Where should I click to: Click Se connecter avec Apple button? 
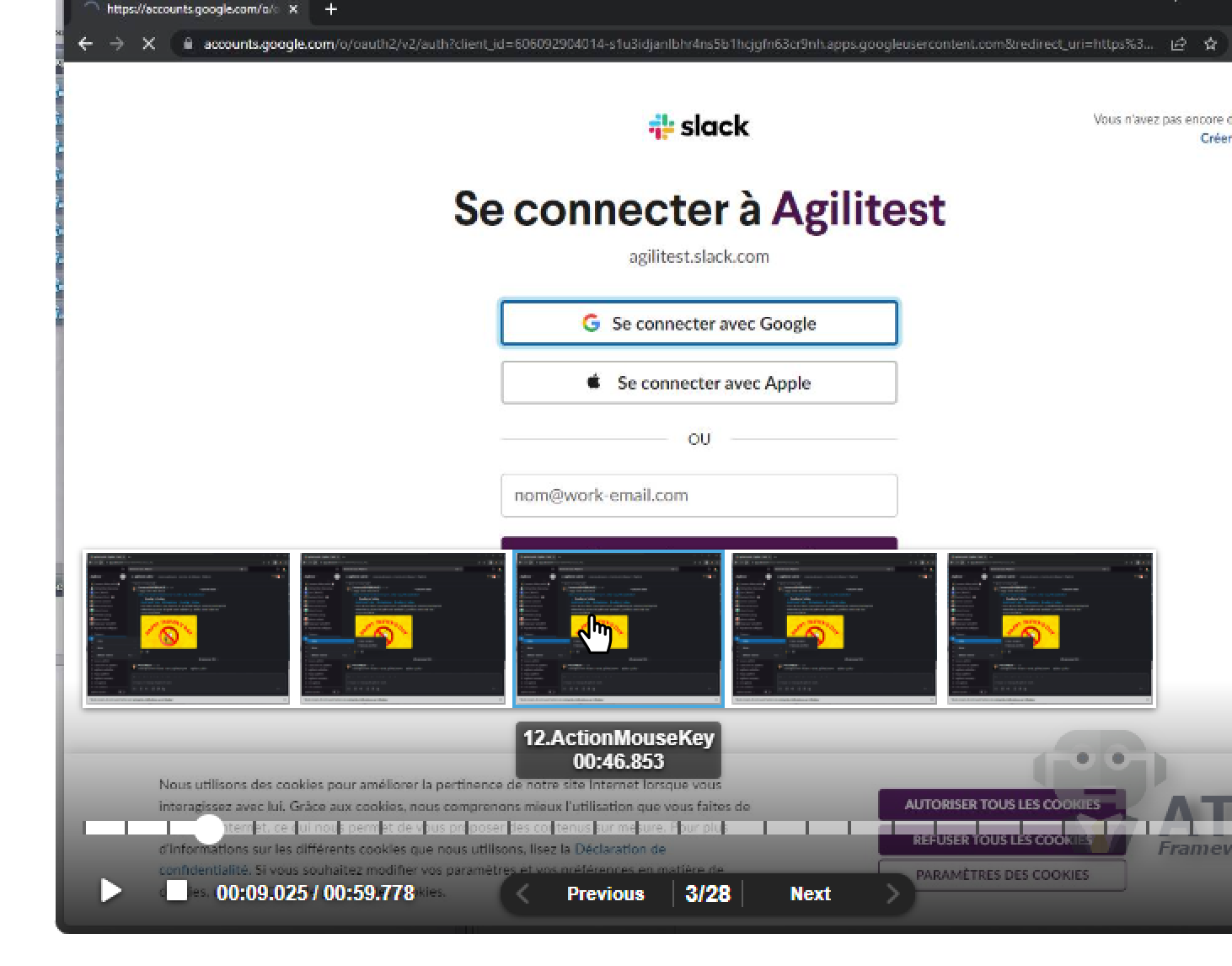click(699, 383)
